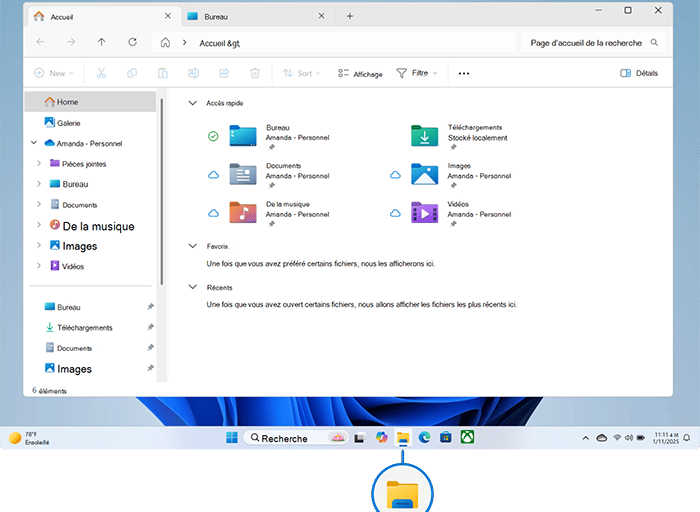Screen dimensions: 700x512
Task: Click the search magnifier icon
Action: 654,42
